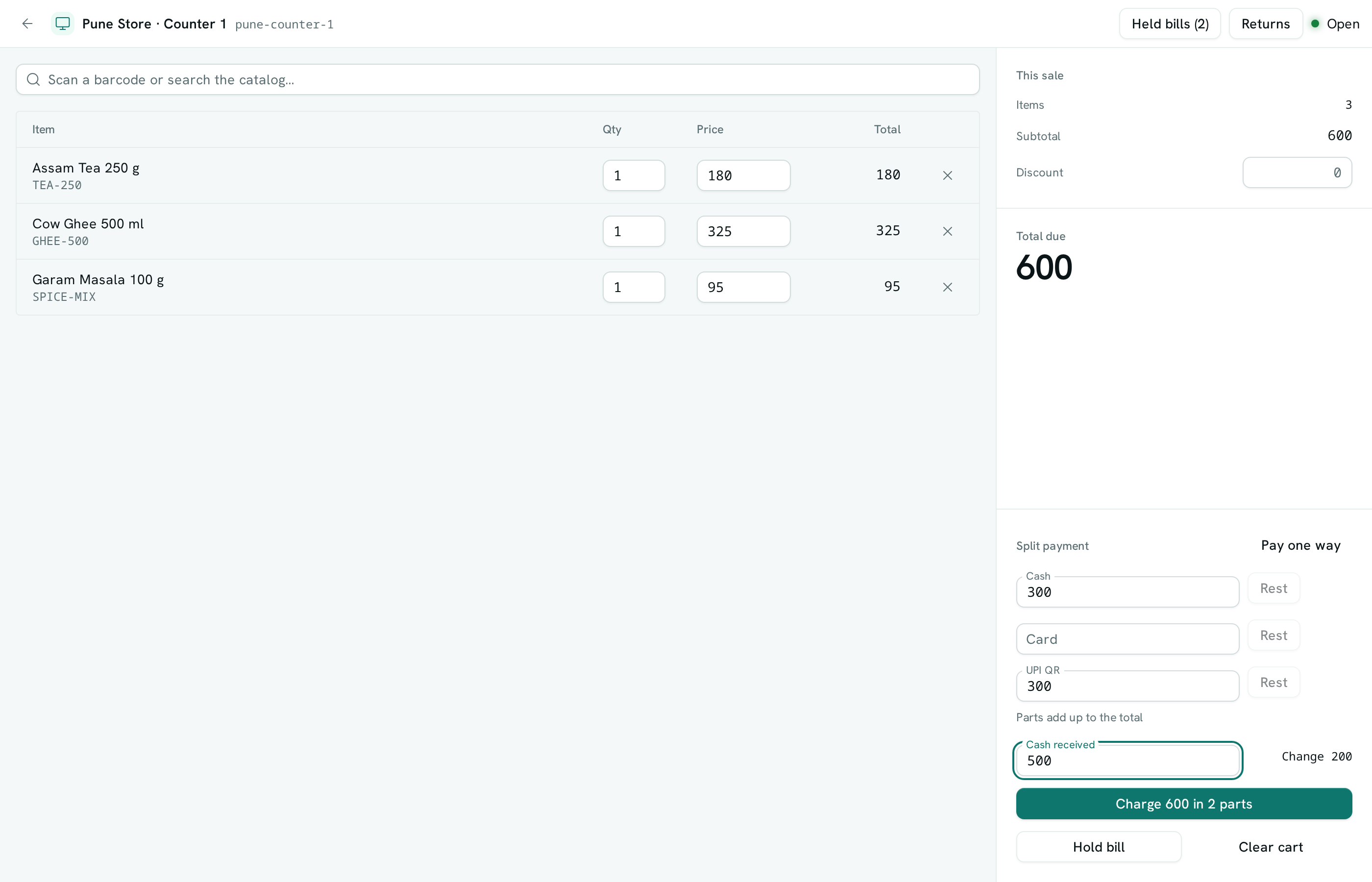
Task: Click the UPI QR amount field
Action: [x=1127, y=686]
